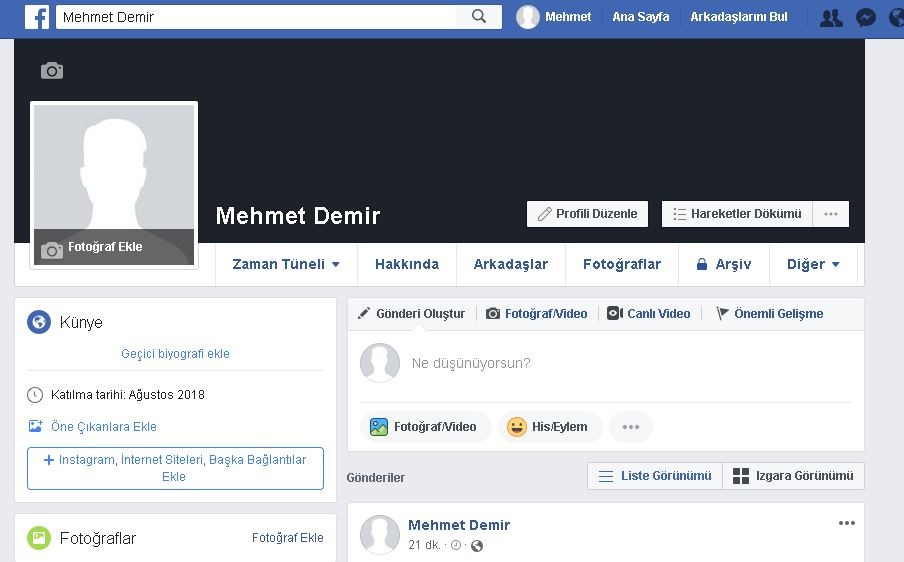The height and width of the screenshot is (562, 904).
Task: Open the friend requests icon
Action: pos(831,18)
